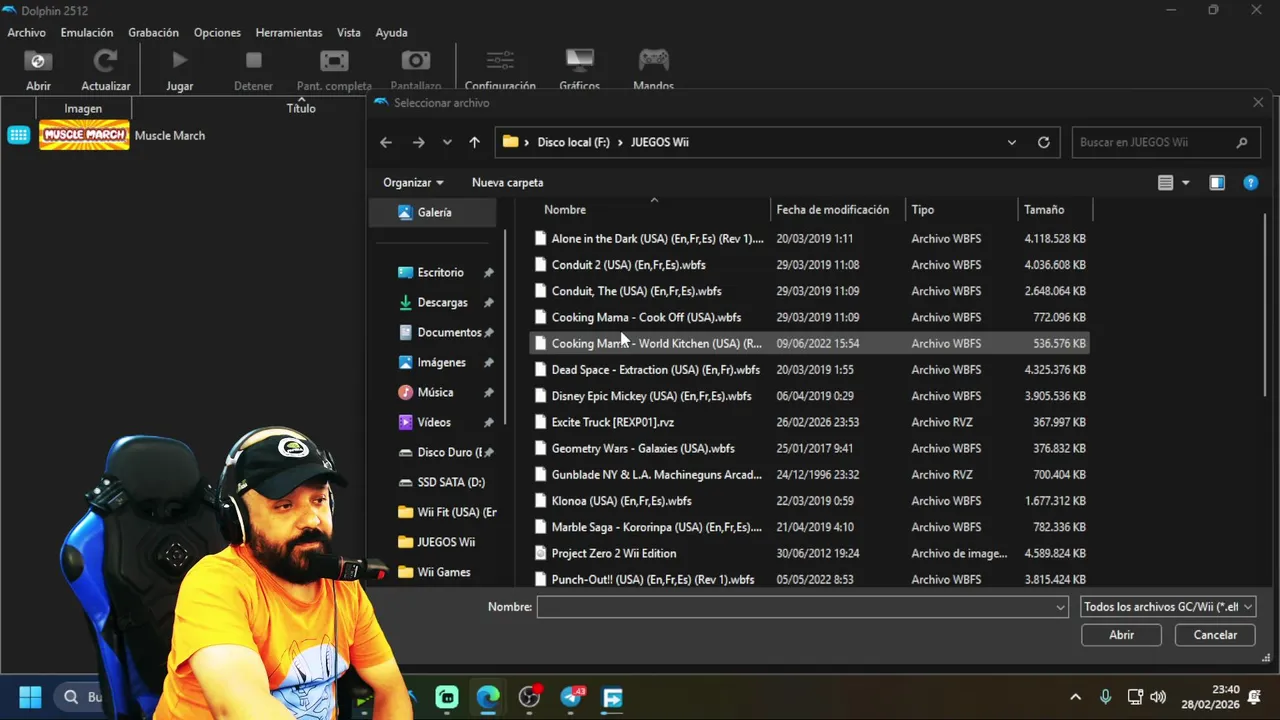Open recent locations chevron in file dialog
Screen dimensions: 1280x720
447,142
